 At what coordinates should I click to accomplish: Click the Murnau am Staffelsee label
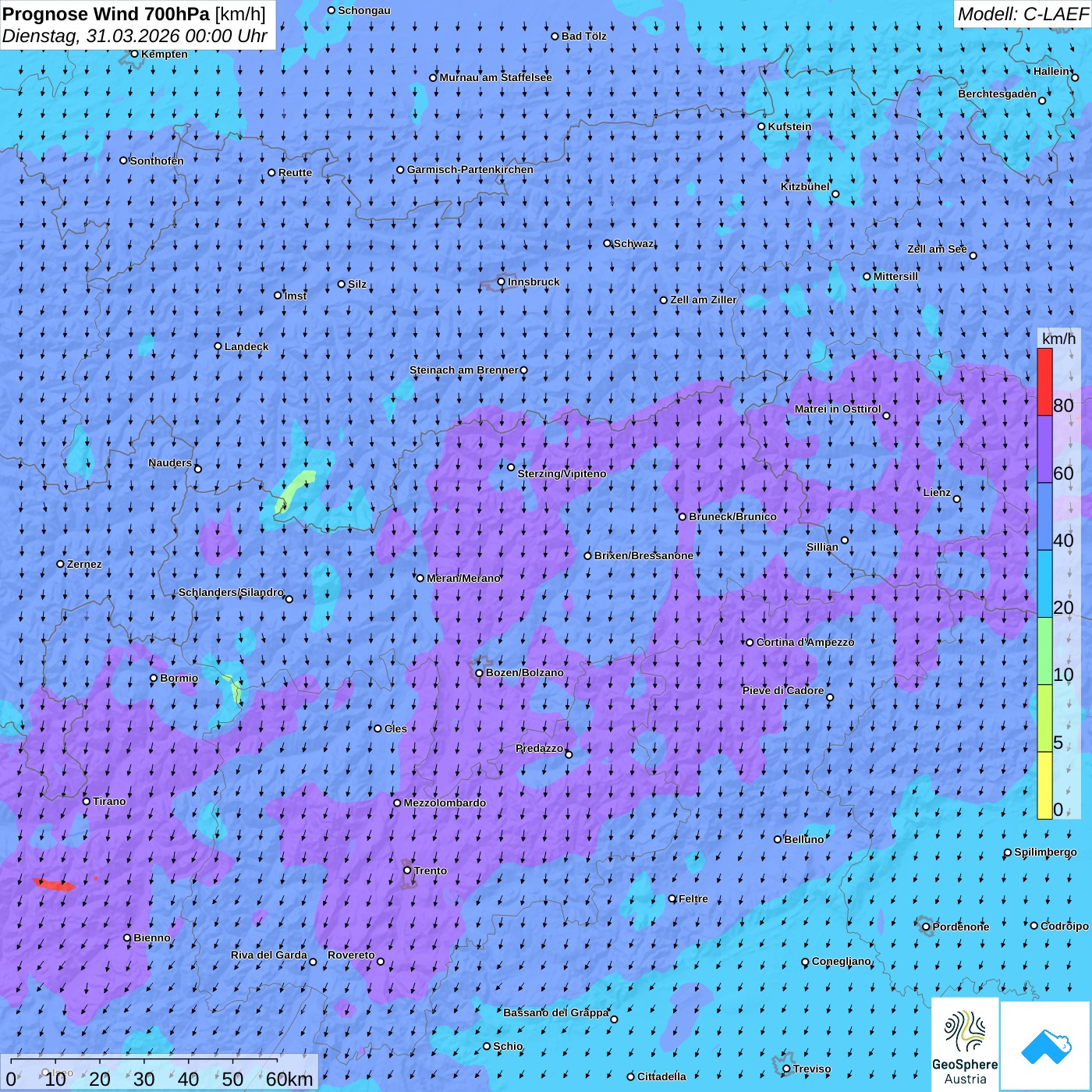coord(495,77)
